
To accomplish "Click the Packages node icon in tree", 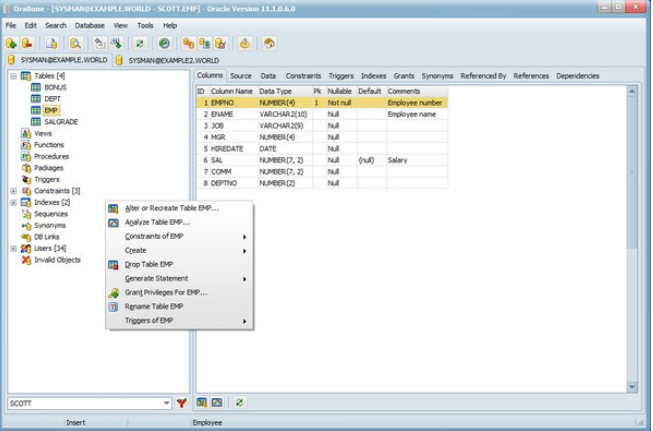I will pyautogui.click(x=26, y=168).
